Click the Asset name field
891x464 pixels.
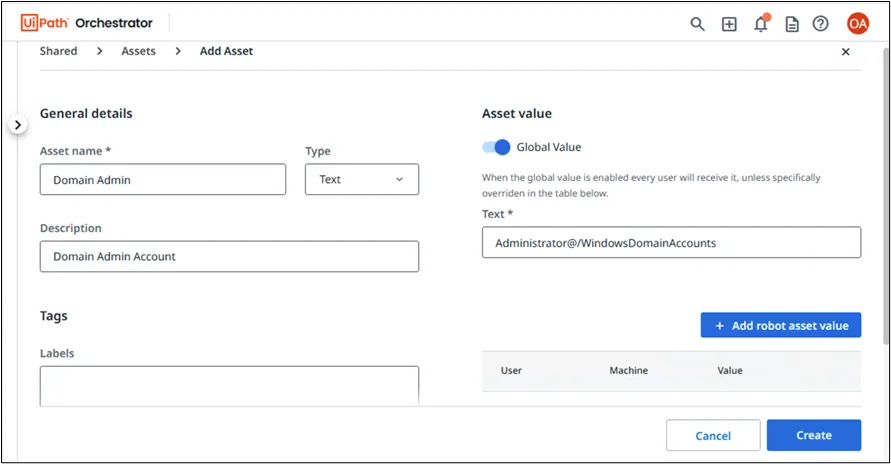[163, 179]
